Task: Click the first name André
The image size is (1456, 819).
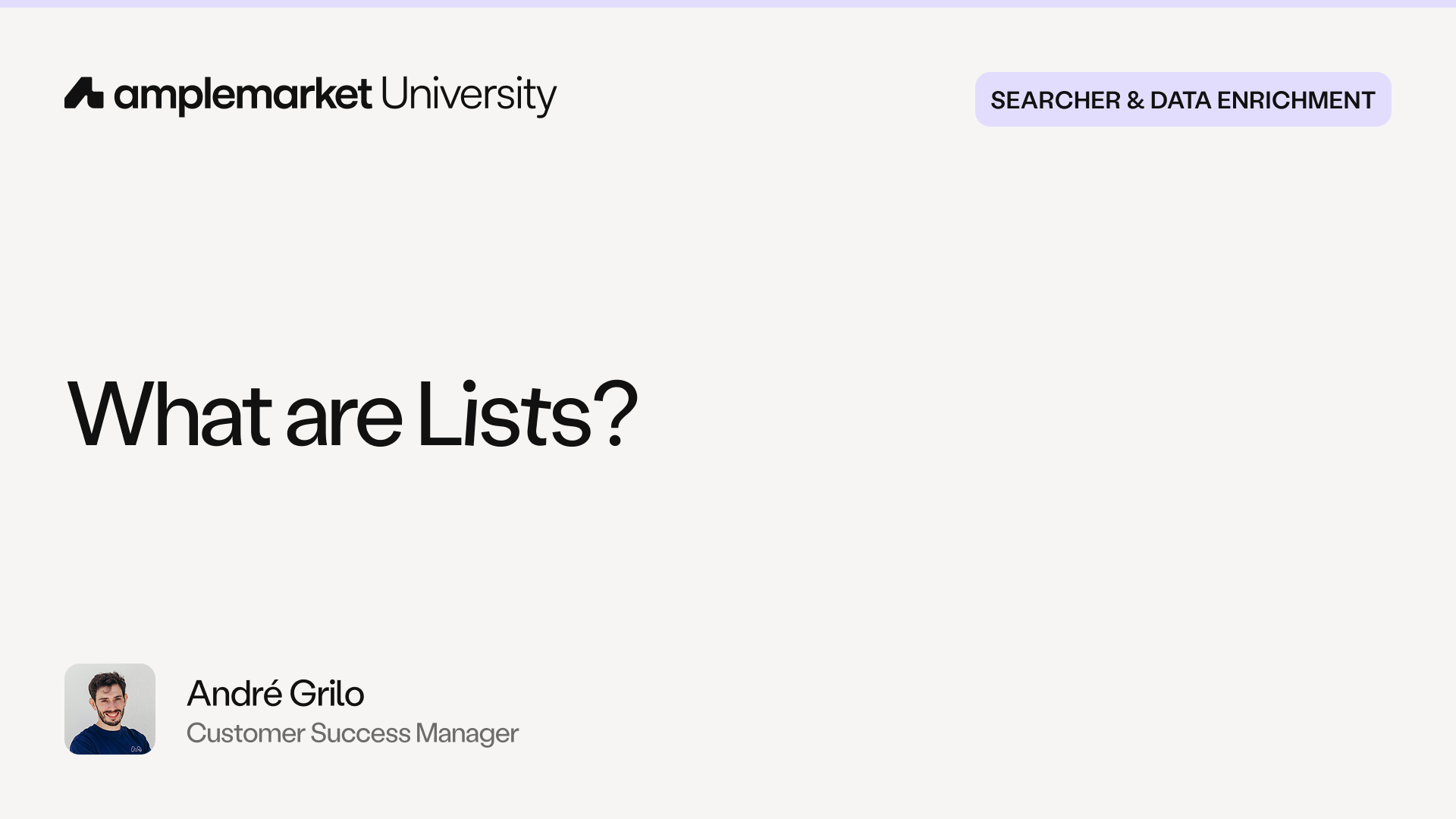Action: [234, 693]
